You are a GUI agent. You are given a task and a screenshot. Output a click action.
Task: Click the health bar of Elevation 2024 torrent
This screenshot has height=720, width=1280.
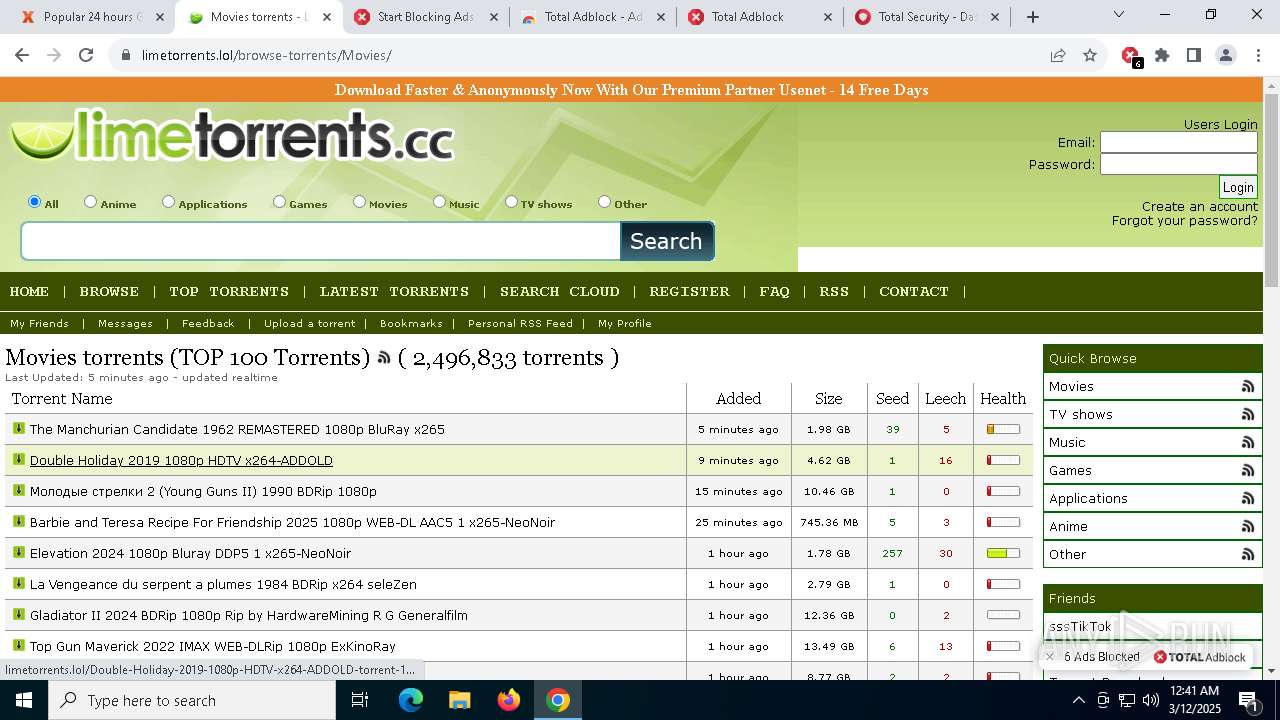[1003, 553]
